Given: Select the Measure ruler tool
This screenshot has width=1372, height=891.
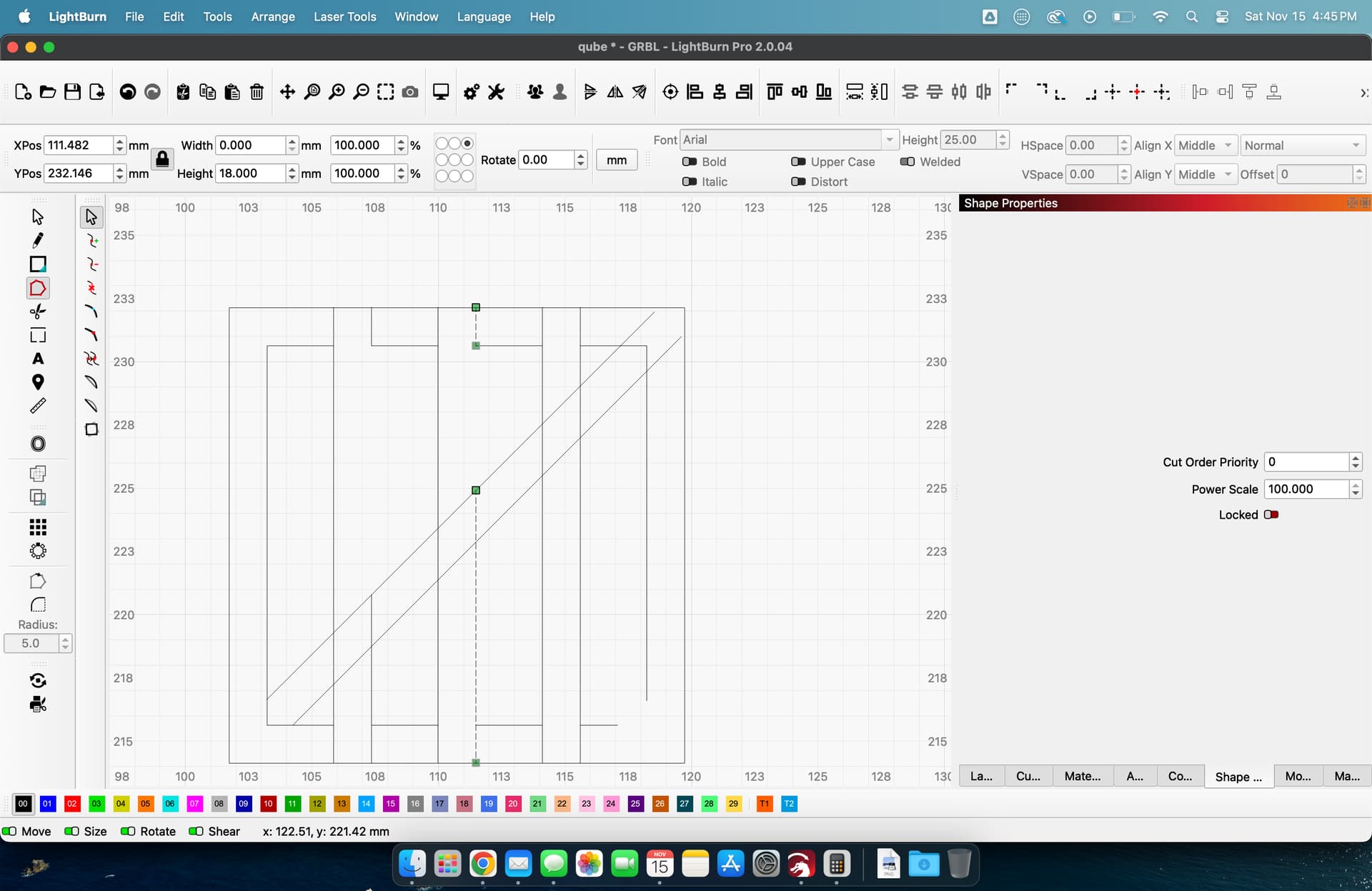Looking at the screenshot, I should [x=38, y=406].
